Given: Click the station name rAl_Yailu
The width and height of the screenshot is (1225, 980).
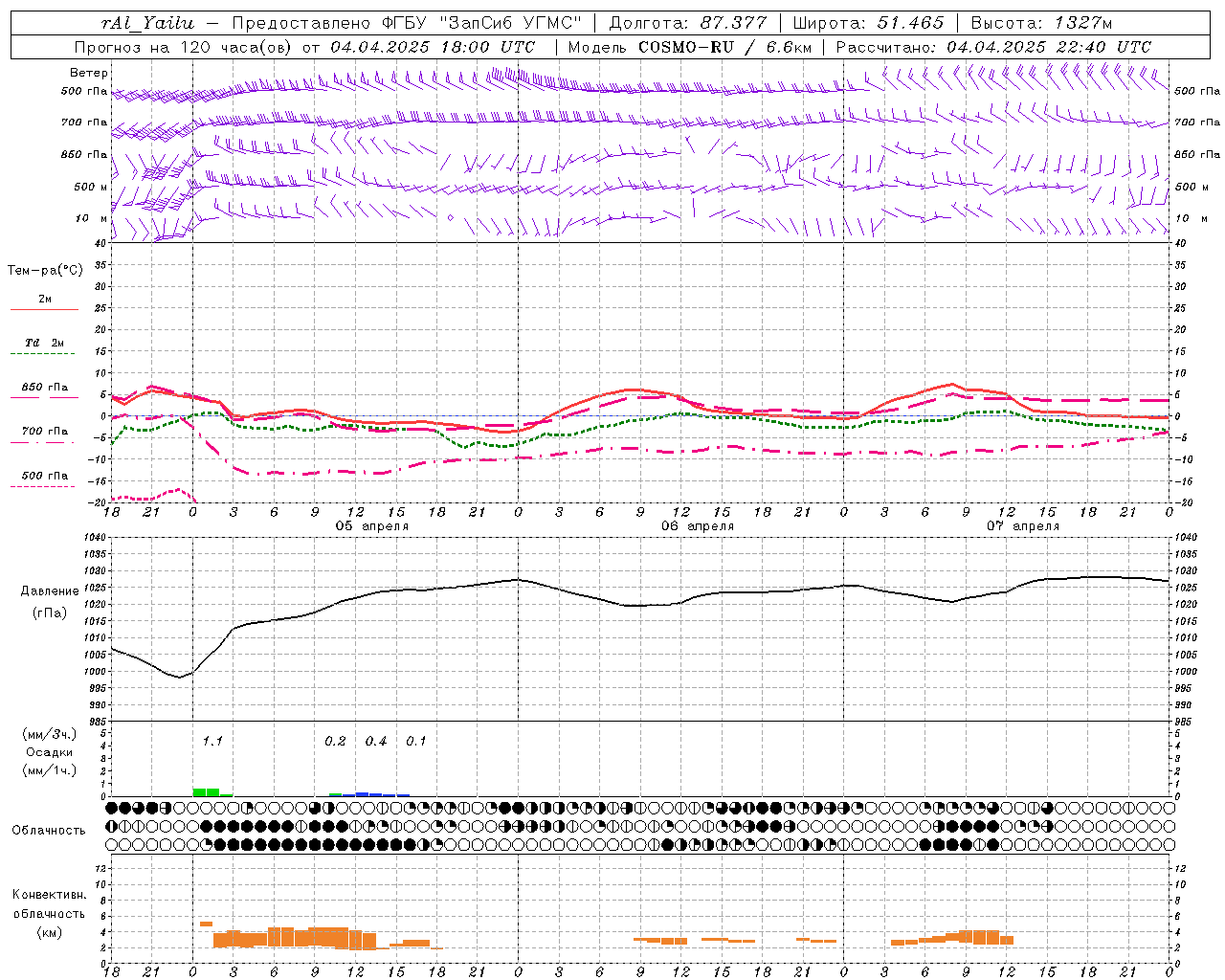Looking at the screenshot, I should coord(146,23).
